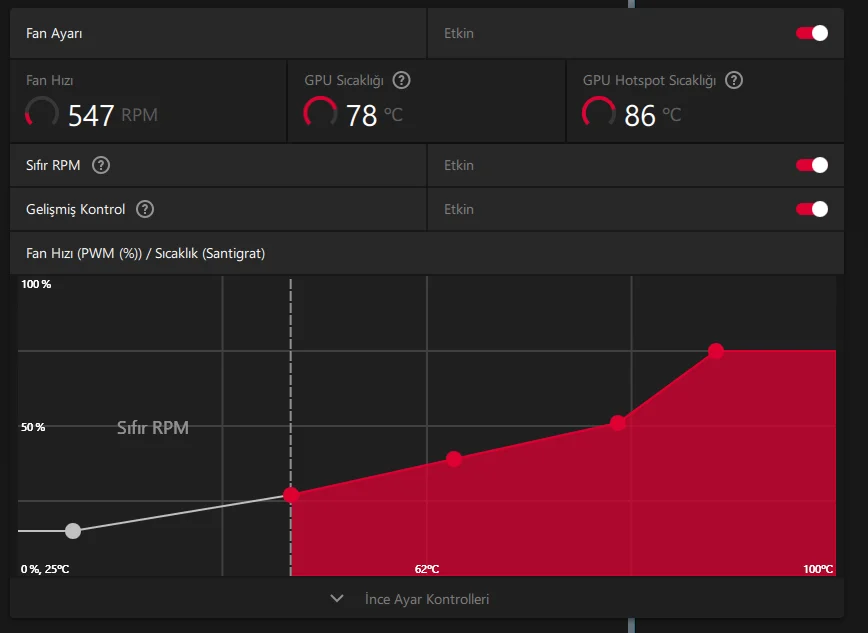The height and width of the screenshot is (633, 868).
Task: Show help for Gelişmiş Kontrol
Action: point(145,209)
